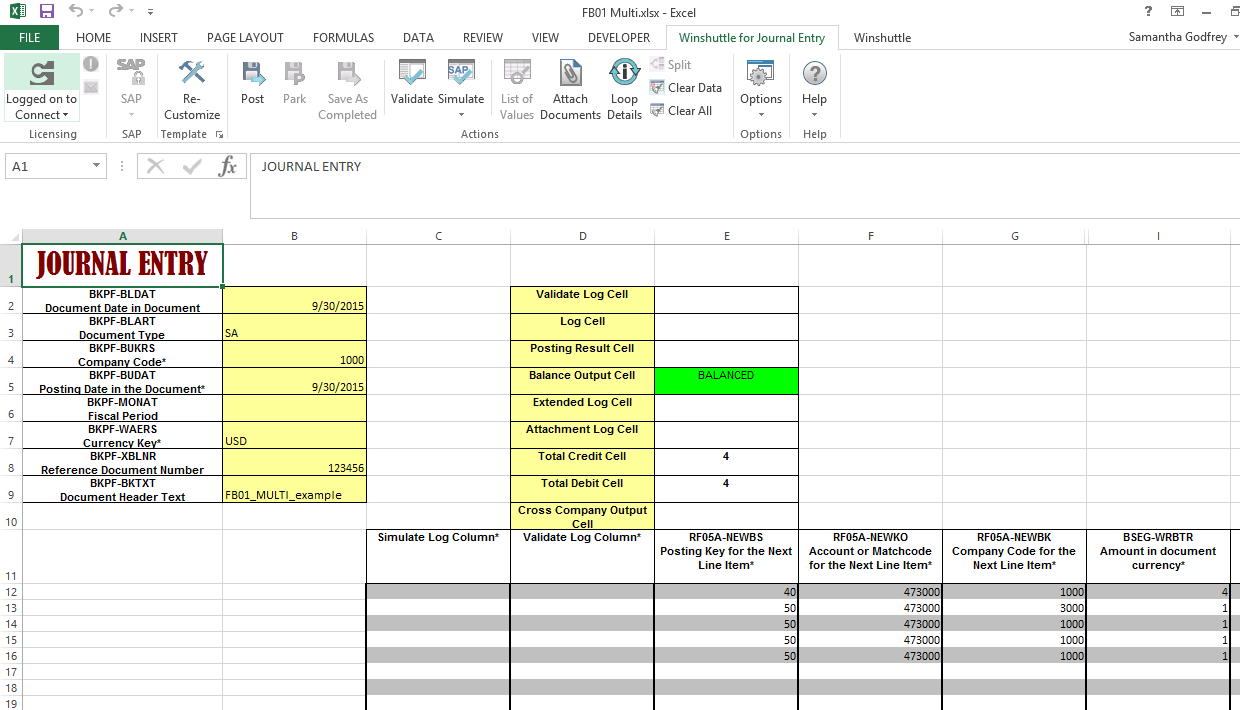Click the Simulate icon
1240x710 pixels.
click(460, 72)
